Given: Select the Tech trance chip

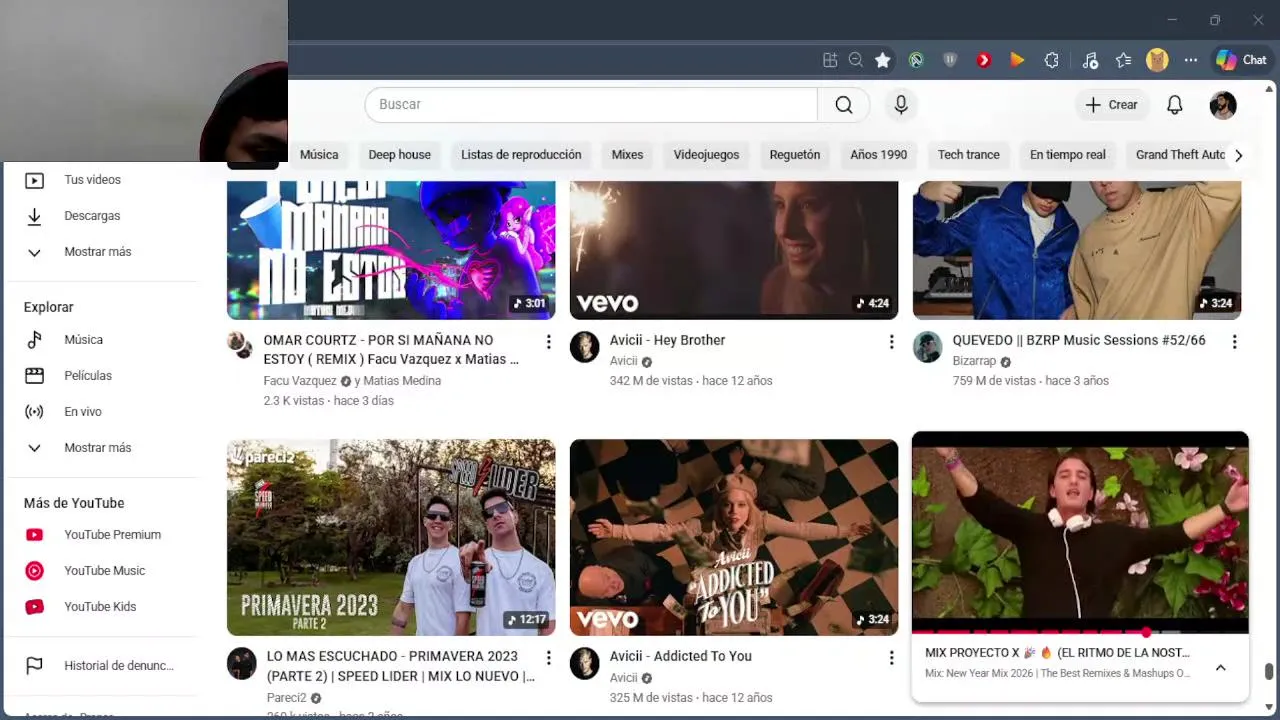Looking at the screenshot, I should (x=969, y=155).
